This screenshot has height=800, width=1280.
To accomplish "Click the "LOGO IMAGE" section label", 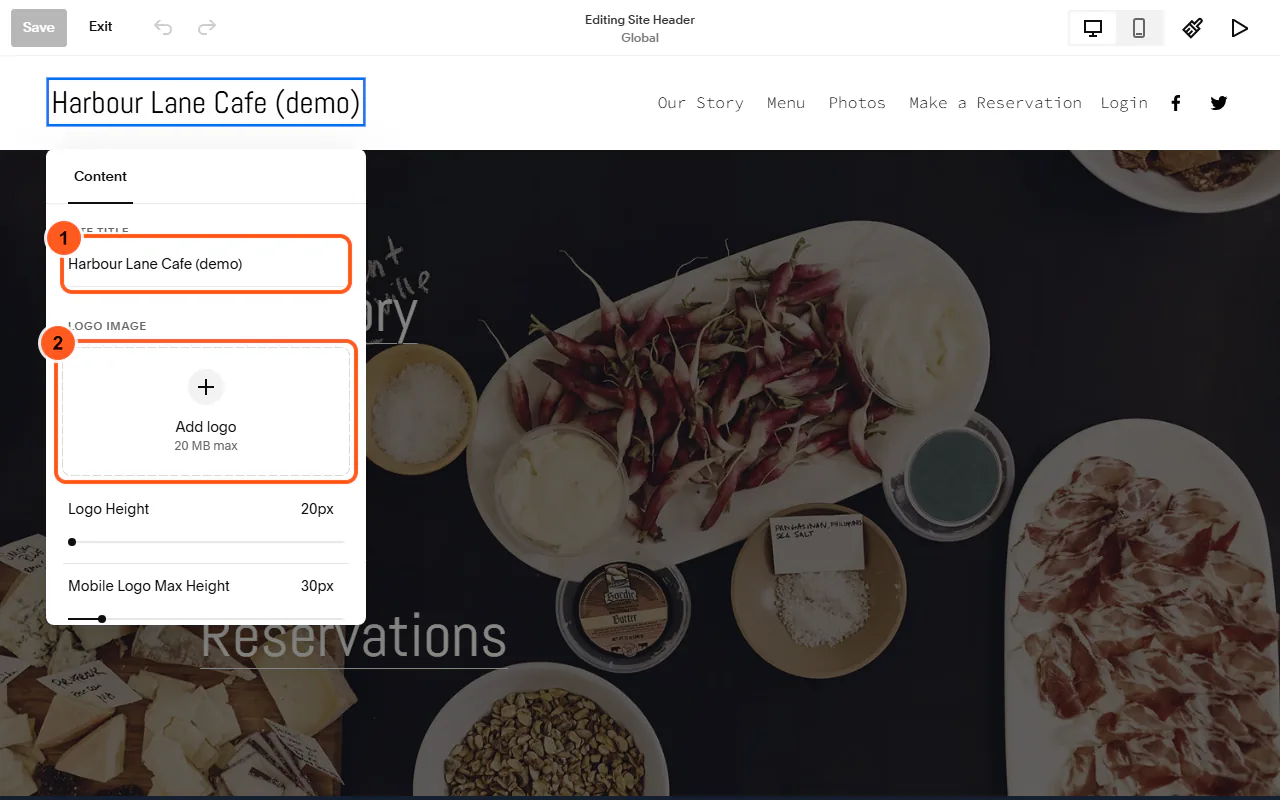I will [x=107, y=326].
